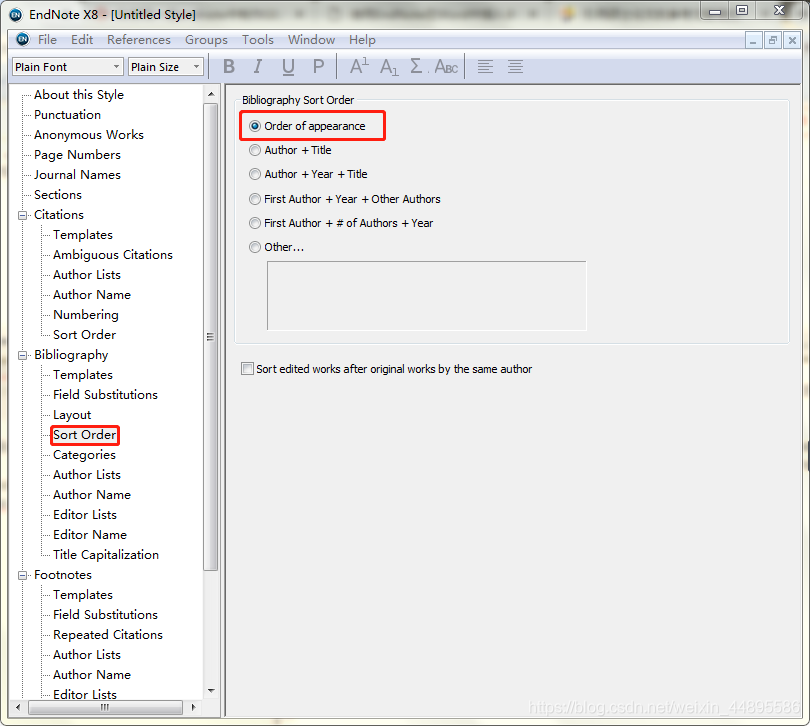Justify text alignment icon
810x726 pixels.
[x=515, y=67]
